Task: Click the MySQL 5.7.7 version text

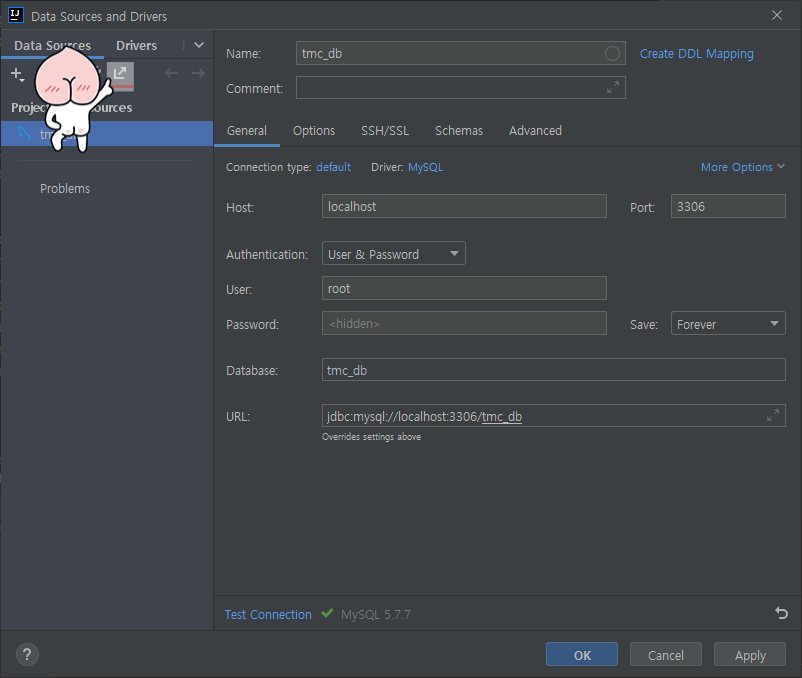Action: [375, 614]
